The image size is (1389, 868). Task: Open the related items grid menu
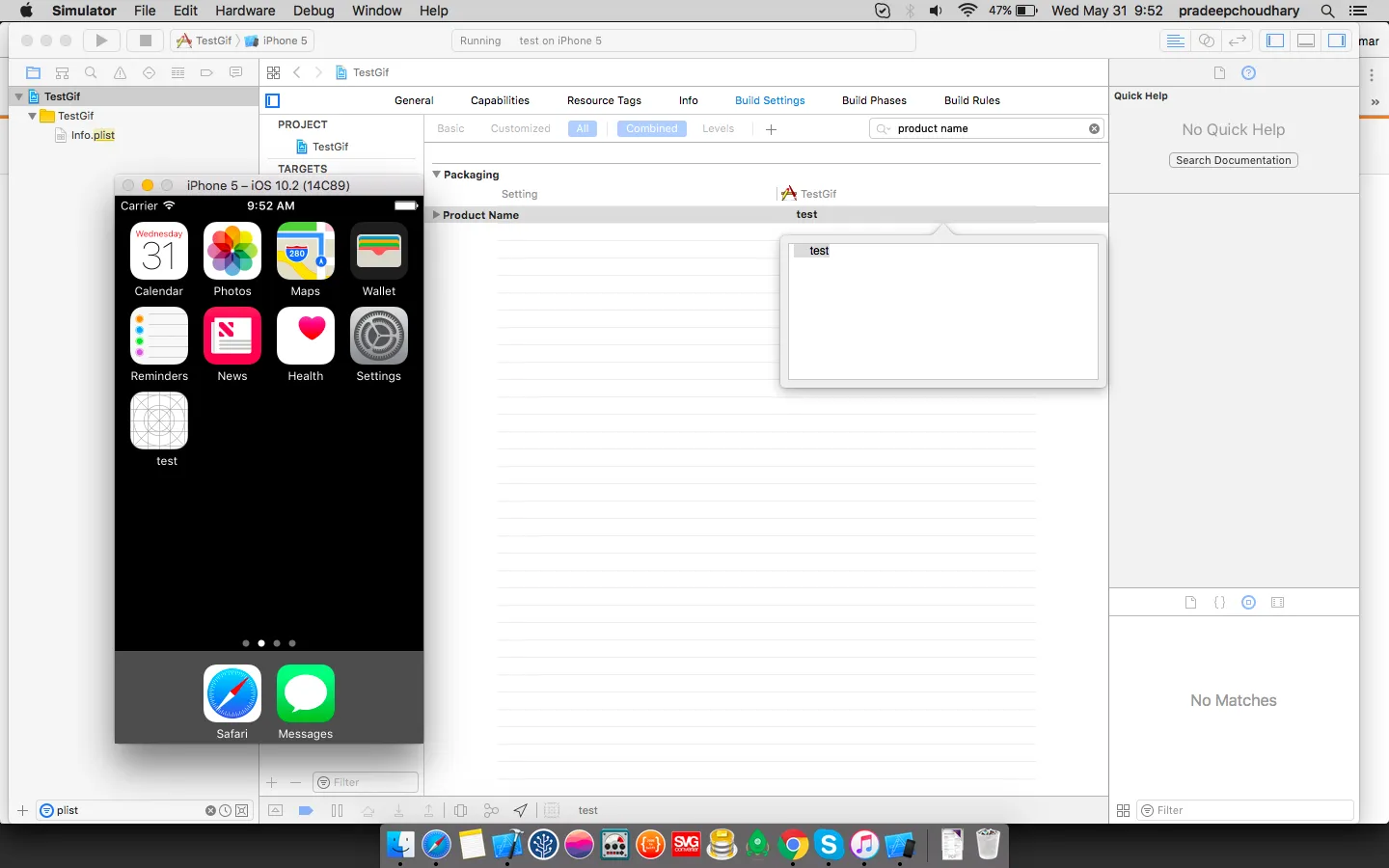click(274, 72)
